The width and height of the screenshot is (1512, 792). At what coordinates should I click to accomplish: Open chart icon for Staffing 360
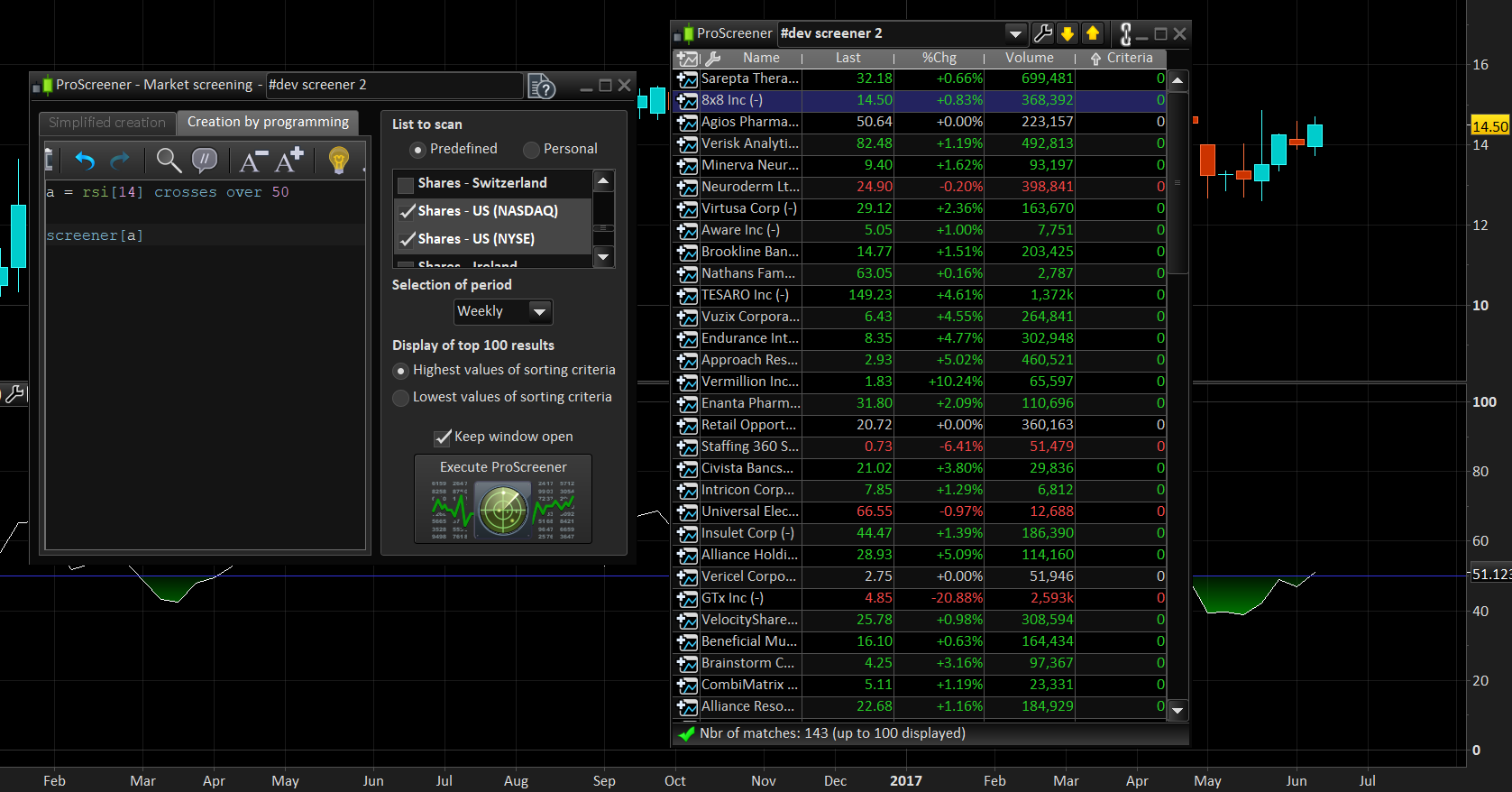(x=687, y=447)
